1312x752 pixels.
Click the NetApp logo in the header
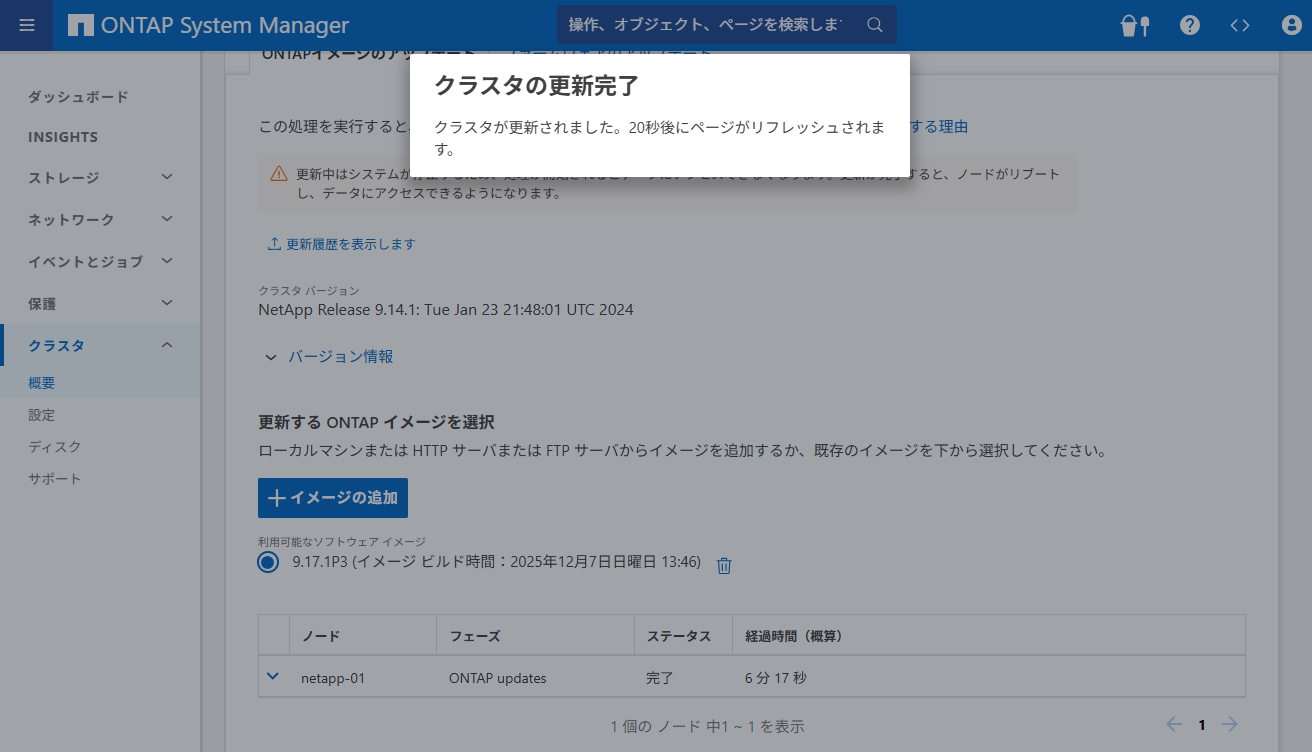tap(81, 25)
